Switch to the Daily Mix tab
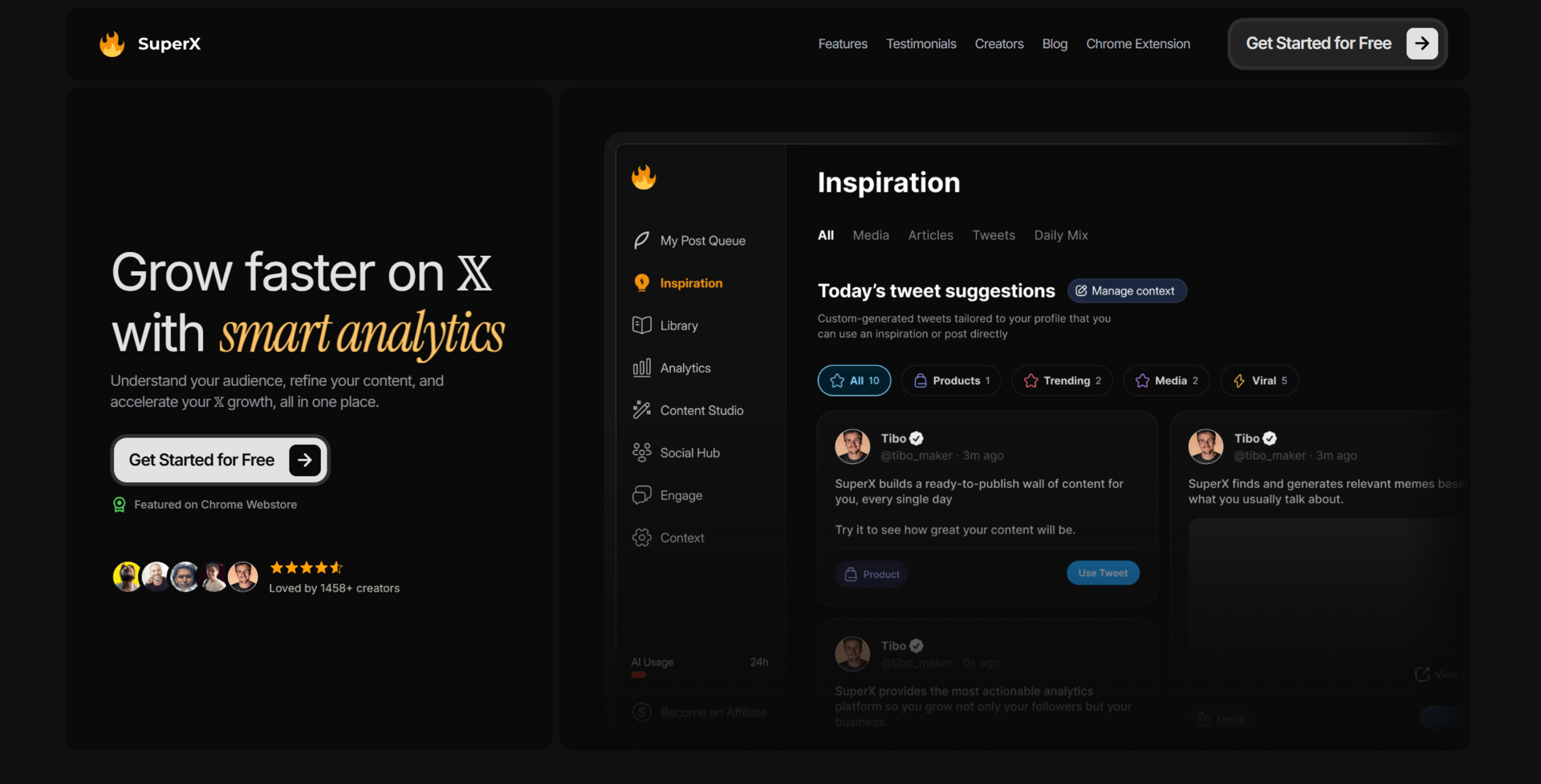Screen dimensions: 1541x784 point(1061,235)
